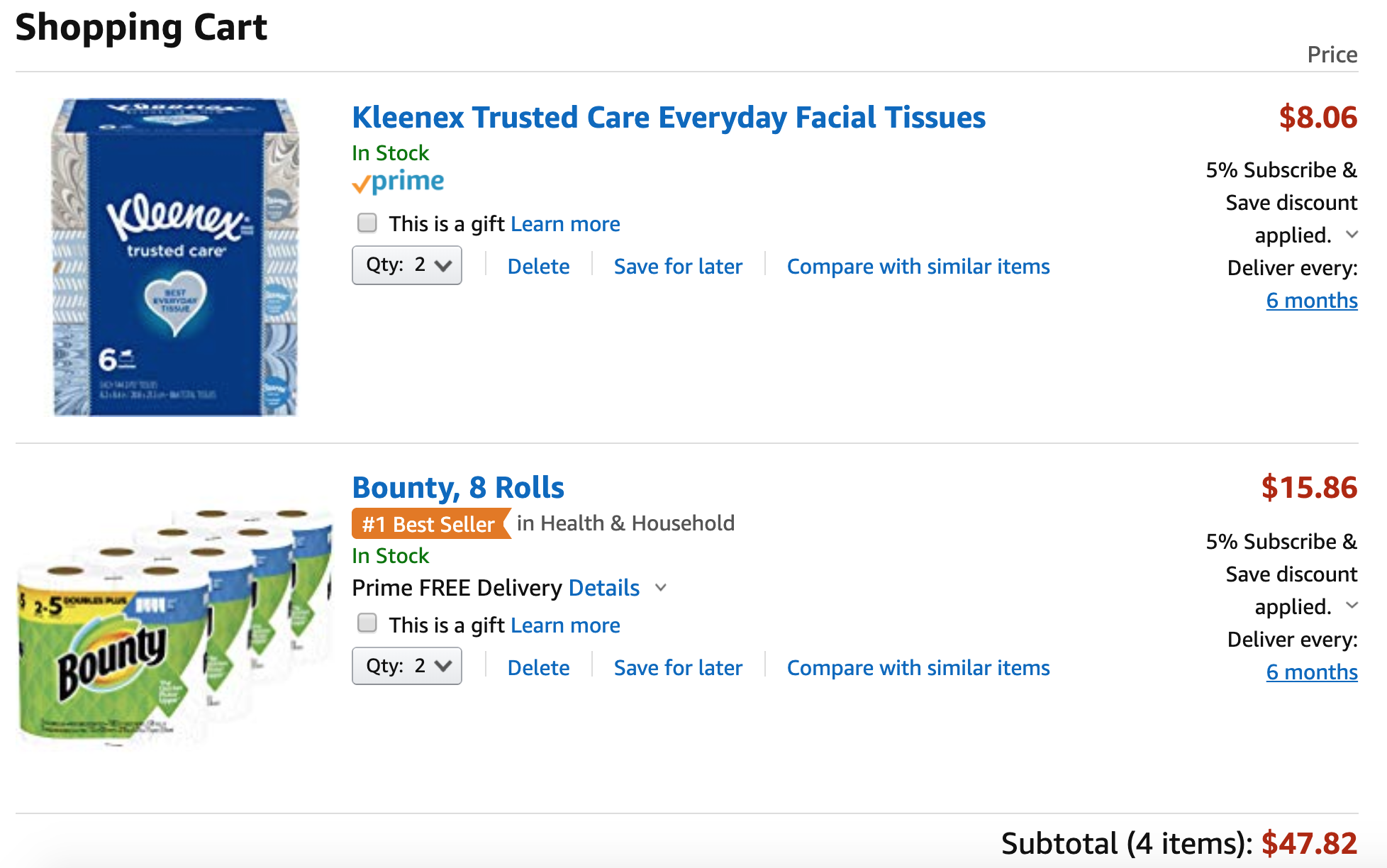Check 'This is a gift' for Bounty
Screen dimensions: 1387x868
click(x=367, y=623)
